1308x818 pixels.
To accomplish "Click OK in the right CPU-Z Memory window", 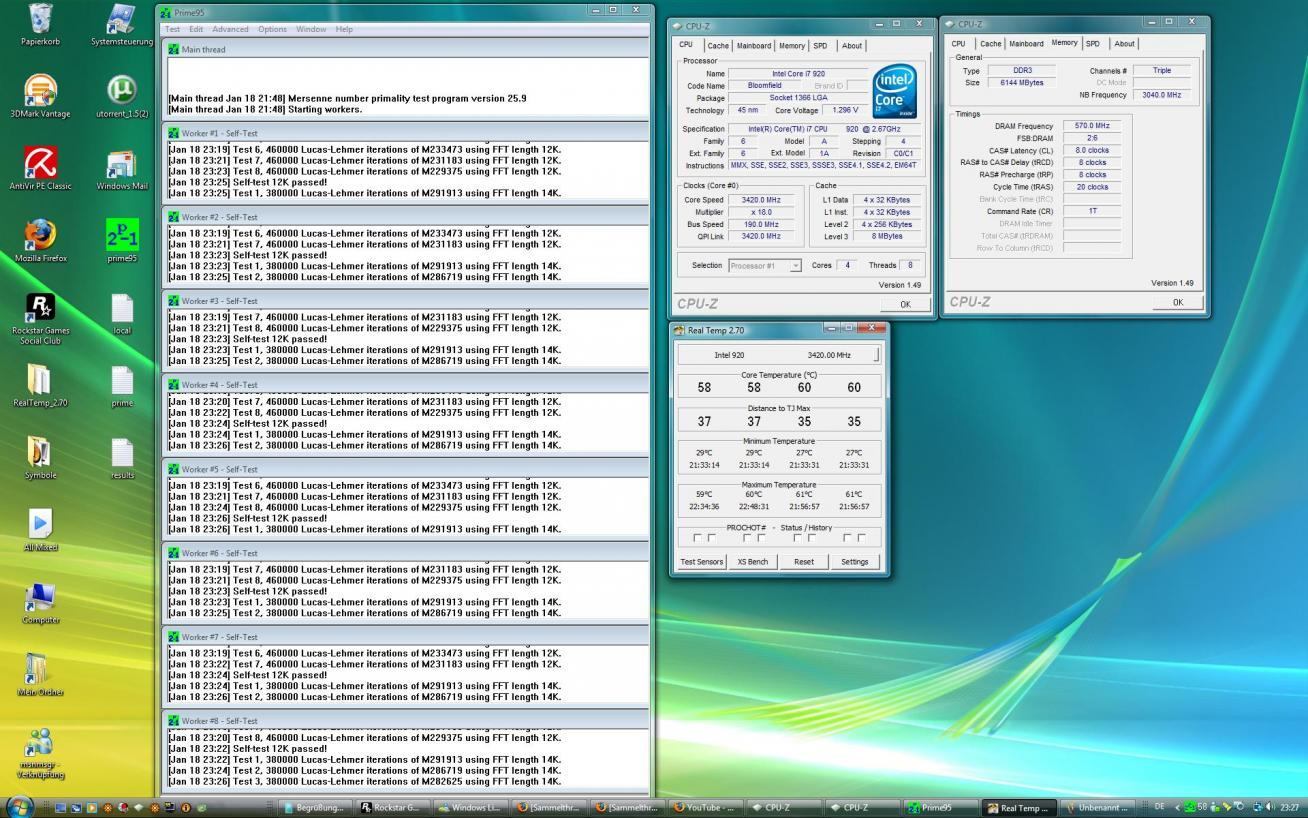I will point(1178,302).
